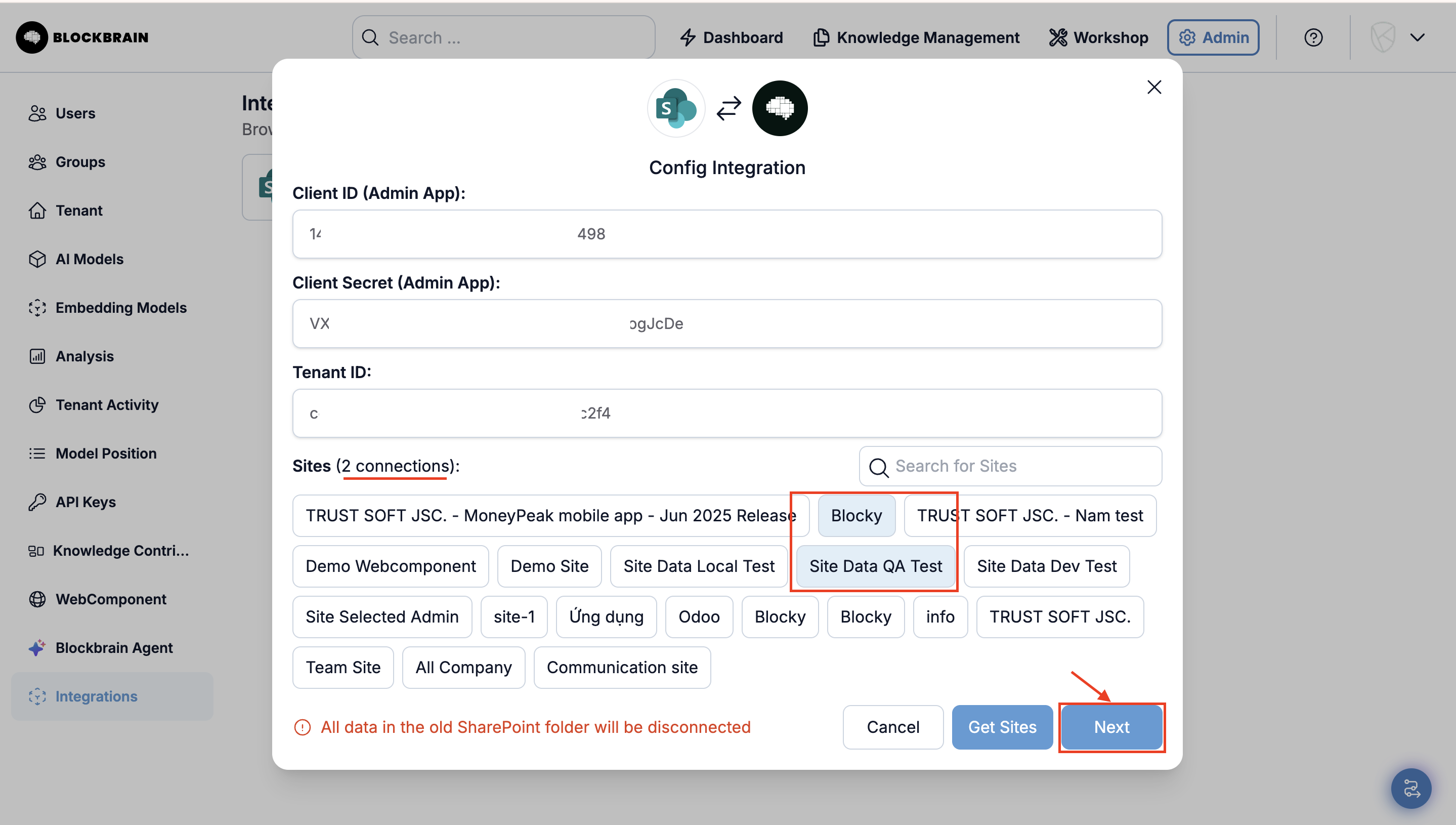Open Groups in the sidebar
Screen dimensions: 1456x825
[112, 162]
